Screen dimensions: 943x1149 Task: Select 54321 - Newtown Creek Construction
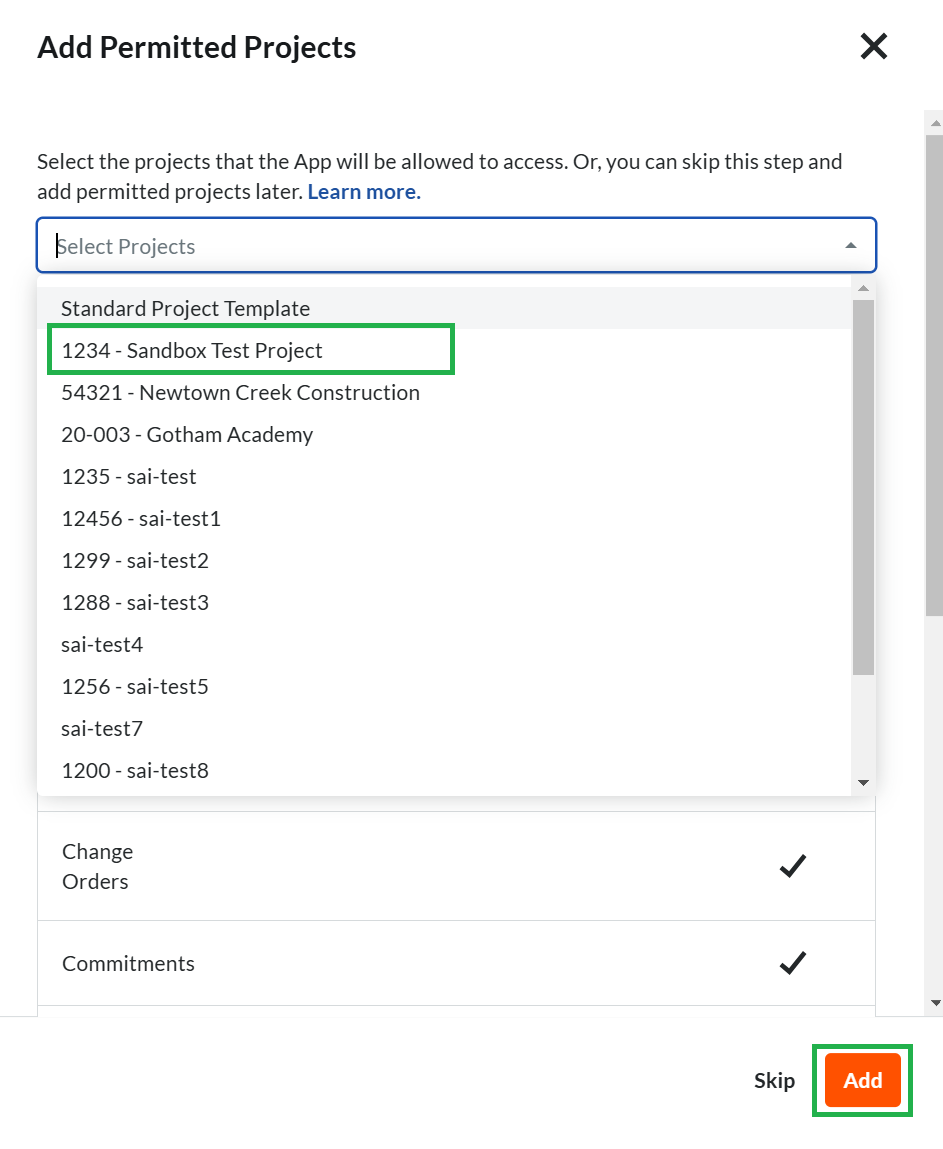240,392
